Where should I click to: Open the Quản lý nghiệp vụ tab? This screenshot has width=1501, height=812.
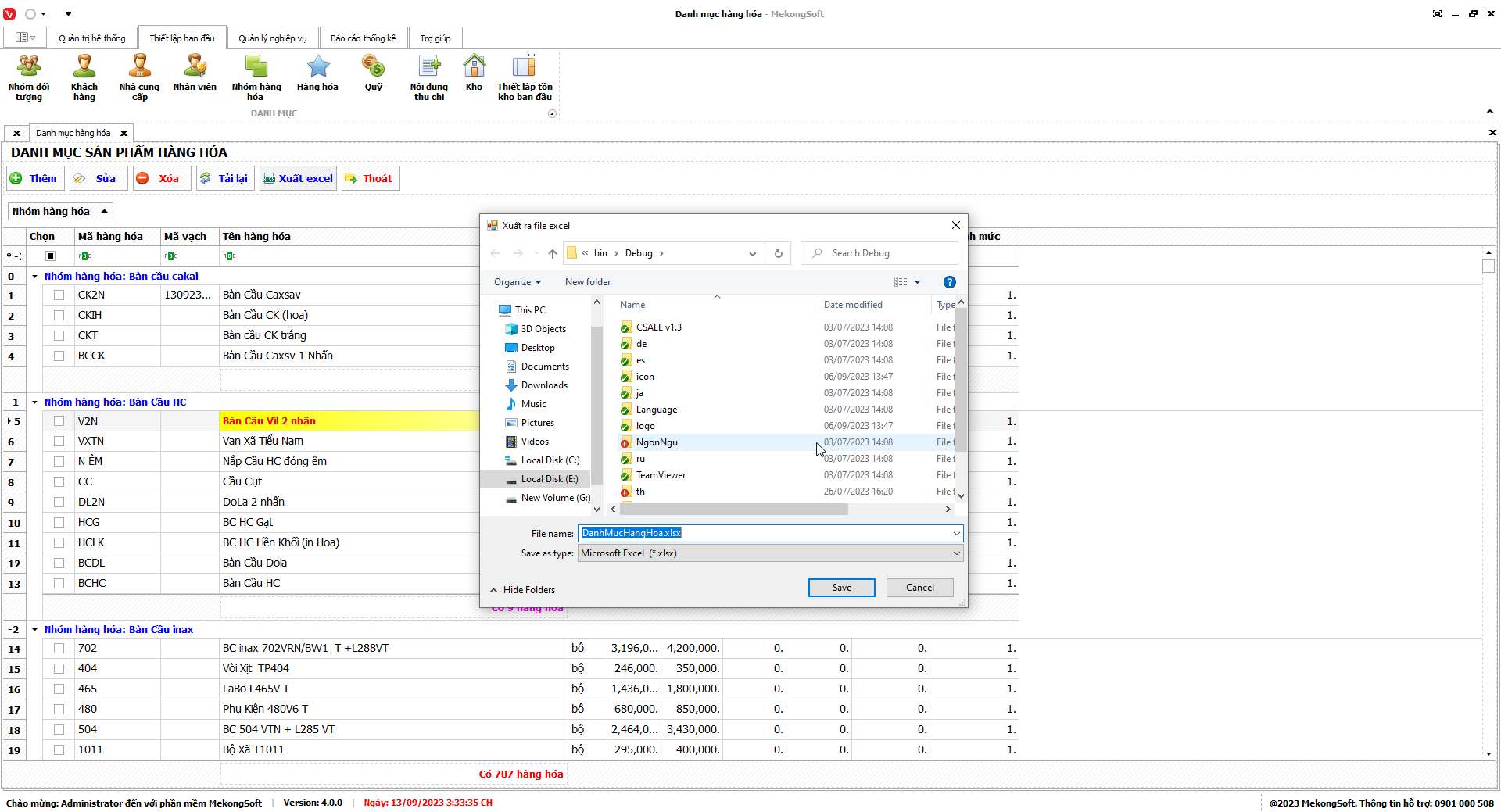272,38
